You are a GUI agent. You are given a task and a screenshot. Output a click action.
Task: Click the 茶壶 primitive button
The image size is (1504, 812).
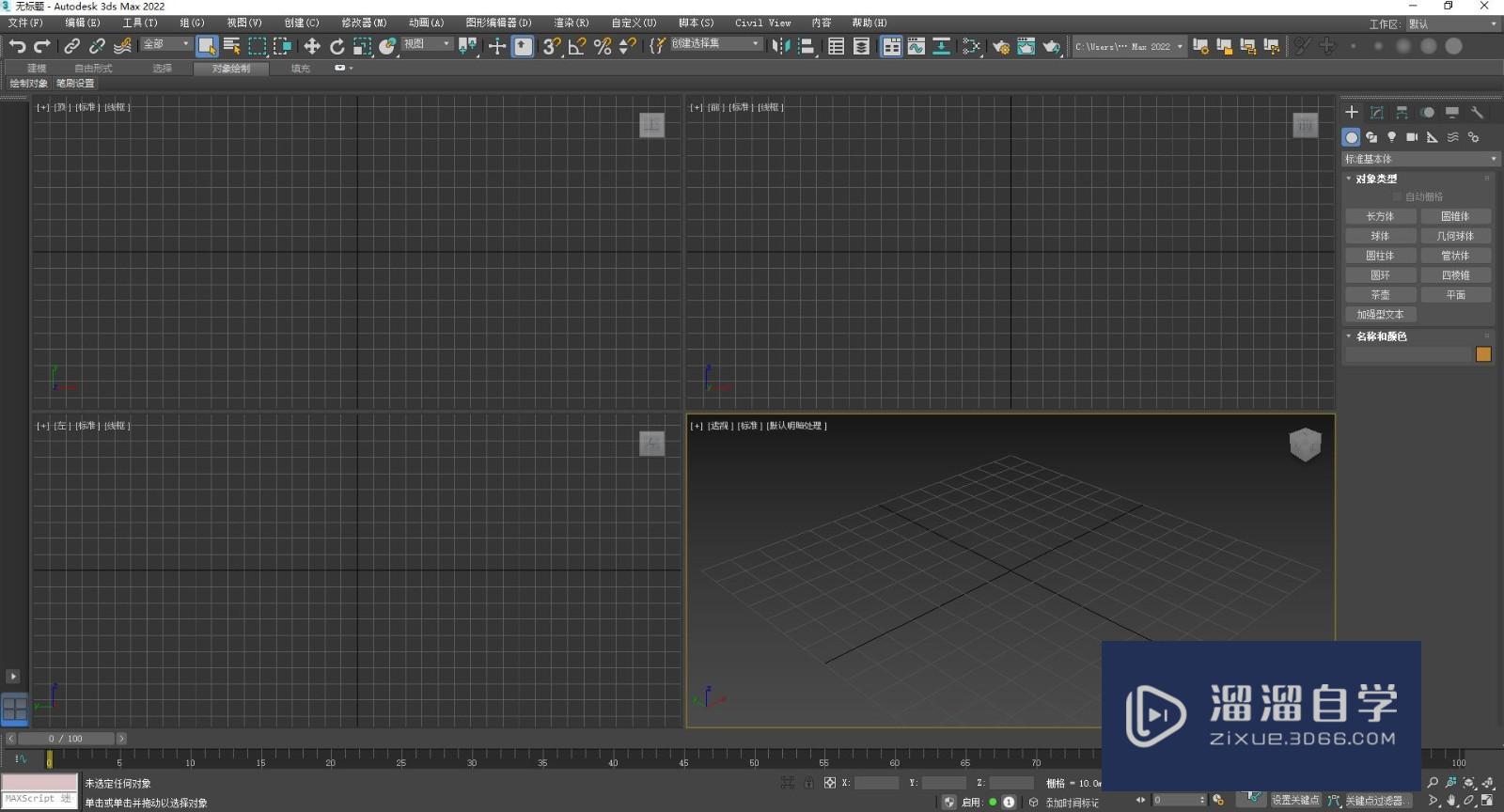tap(1380, 295)
